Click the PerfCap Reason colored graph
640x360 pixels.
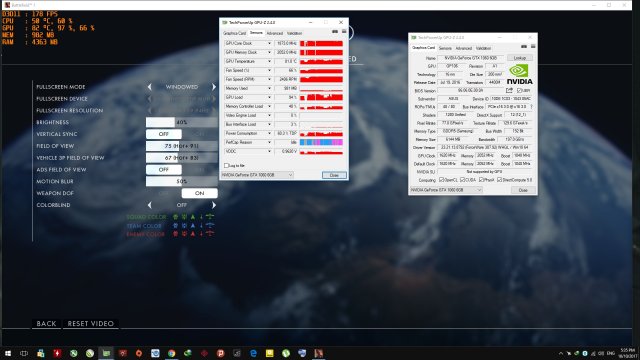click(321, 142)
